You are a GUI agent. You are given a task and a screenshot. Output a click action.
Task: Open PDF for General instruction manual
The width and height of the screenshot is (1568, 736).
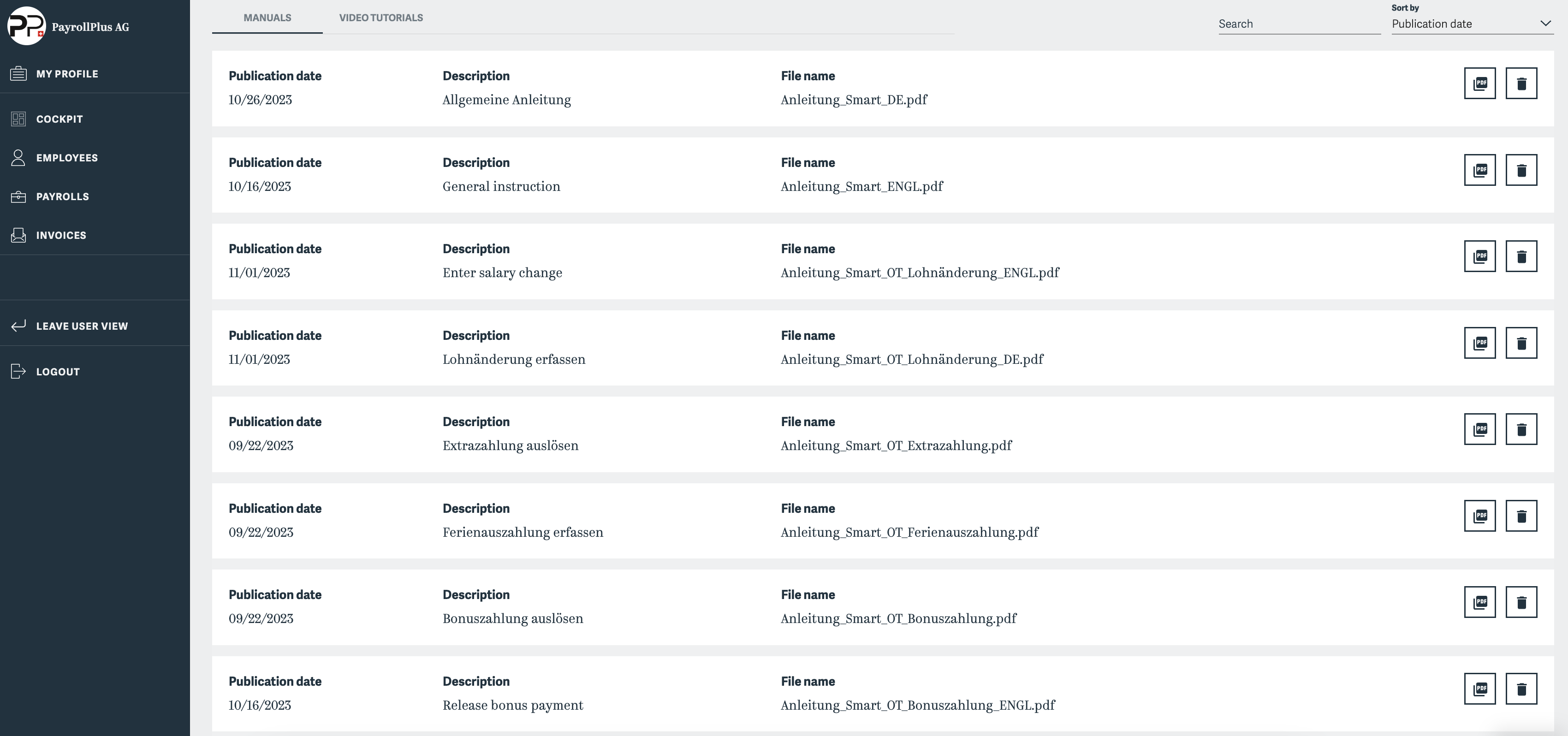point(1480,170)
